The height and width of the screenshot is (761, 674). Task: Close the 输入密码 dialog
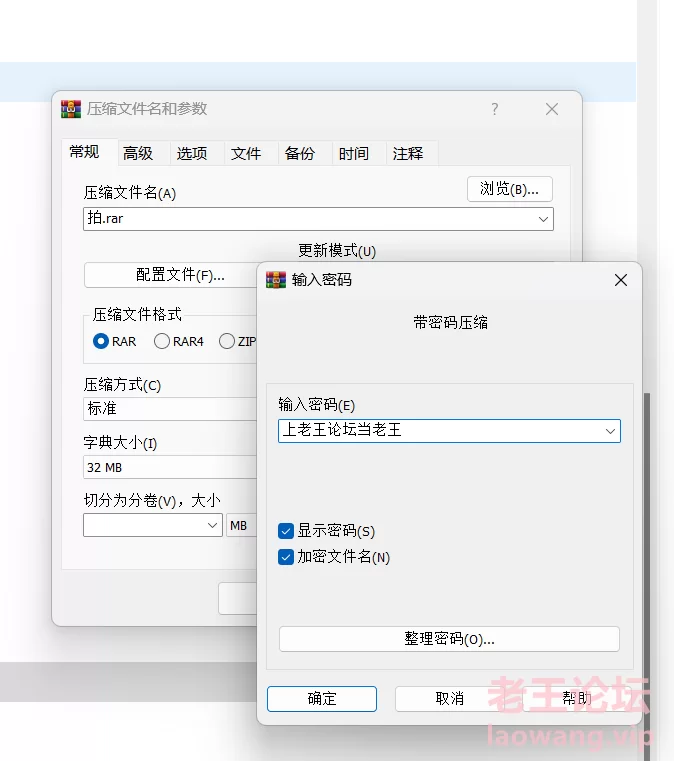[621, 280]
